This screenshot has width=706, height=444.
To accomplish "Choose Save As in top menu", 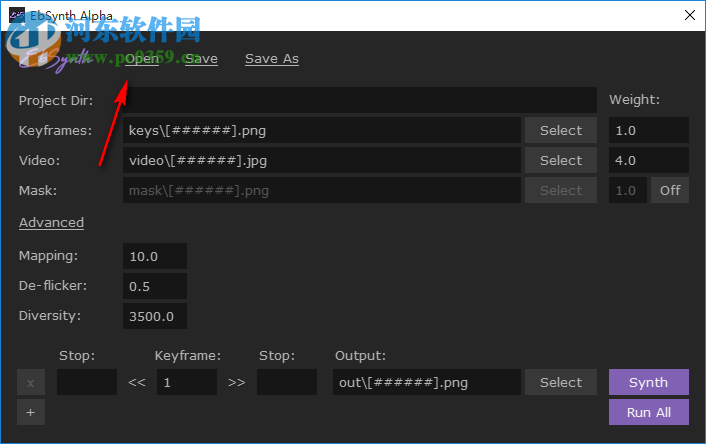I will (272, 59).
